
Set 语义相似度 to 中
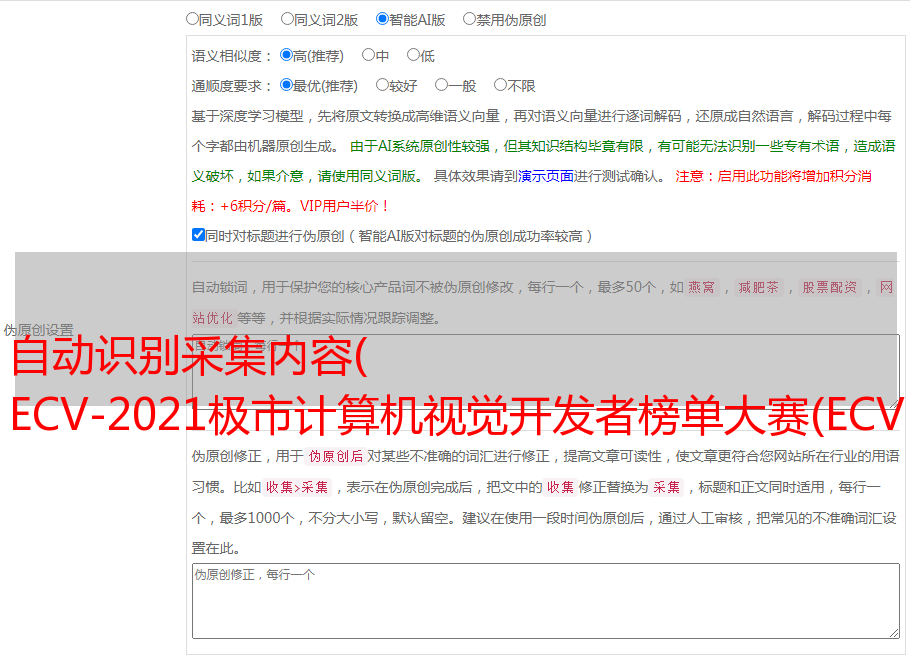point(368,55)
